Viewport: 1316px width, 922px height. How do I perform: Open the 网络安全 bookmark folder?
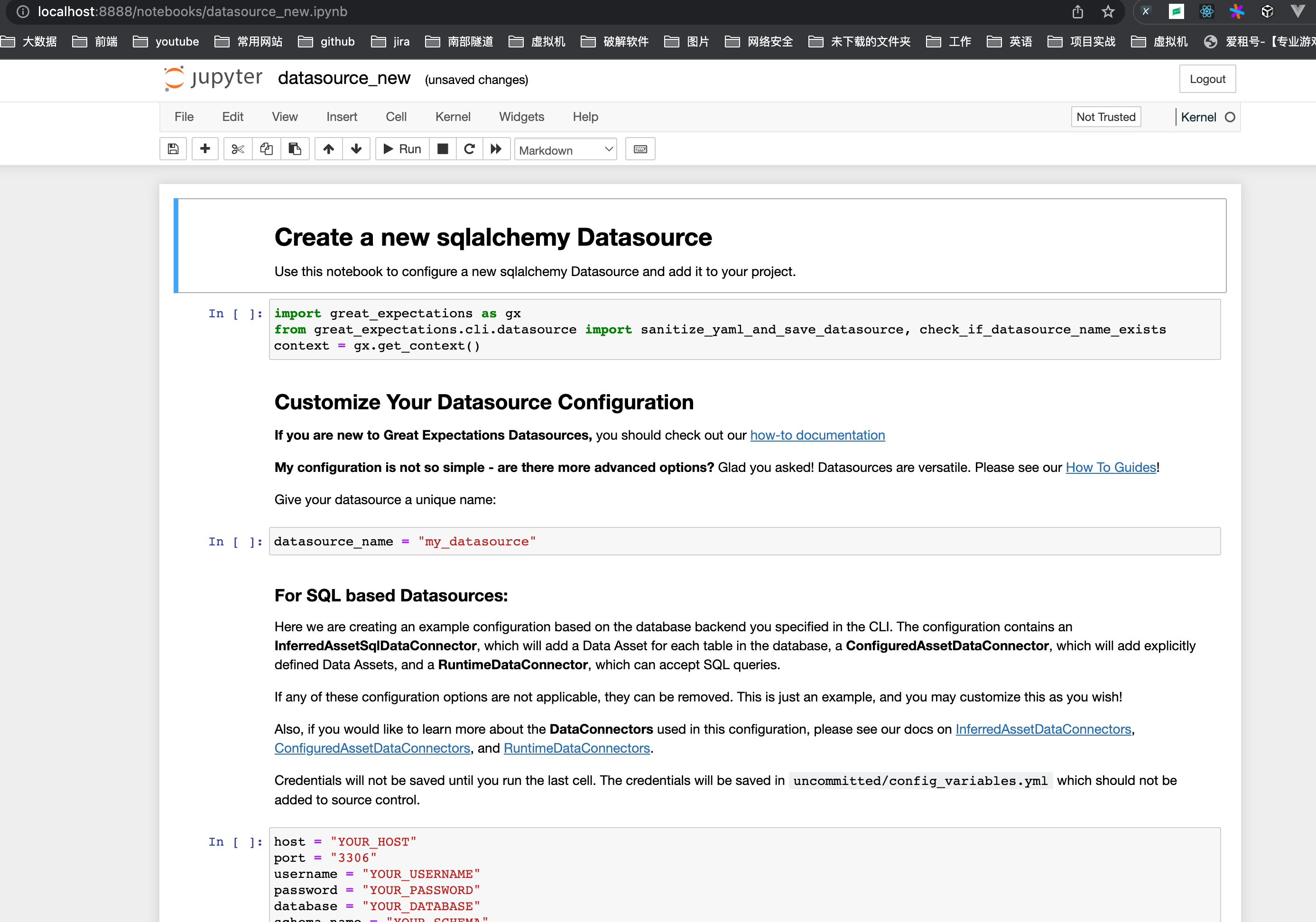coord(759,41)
